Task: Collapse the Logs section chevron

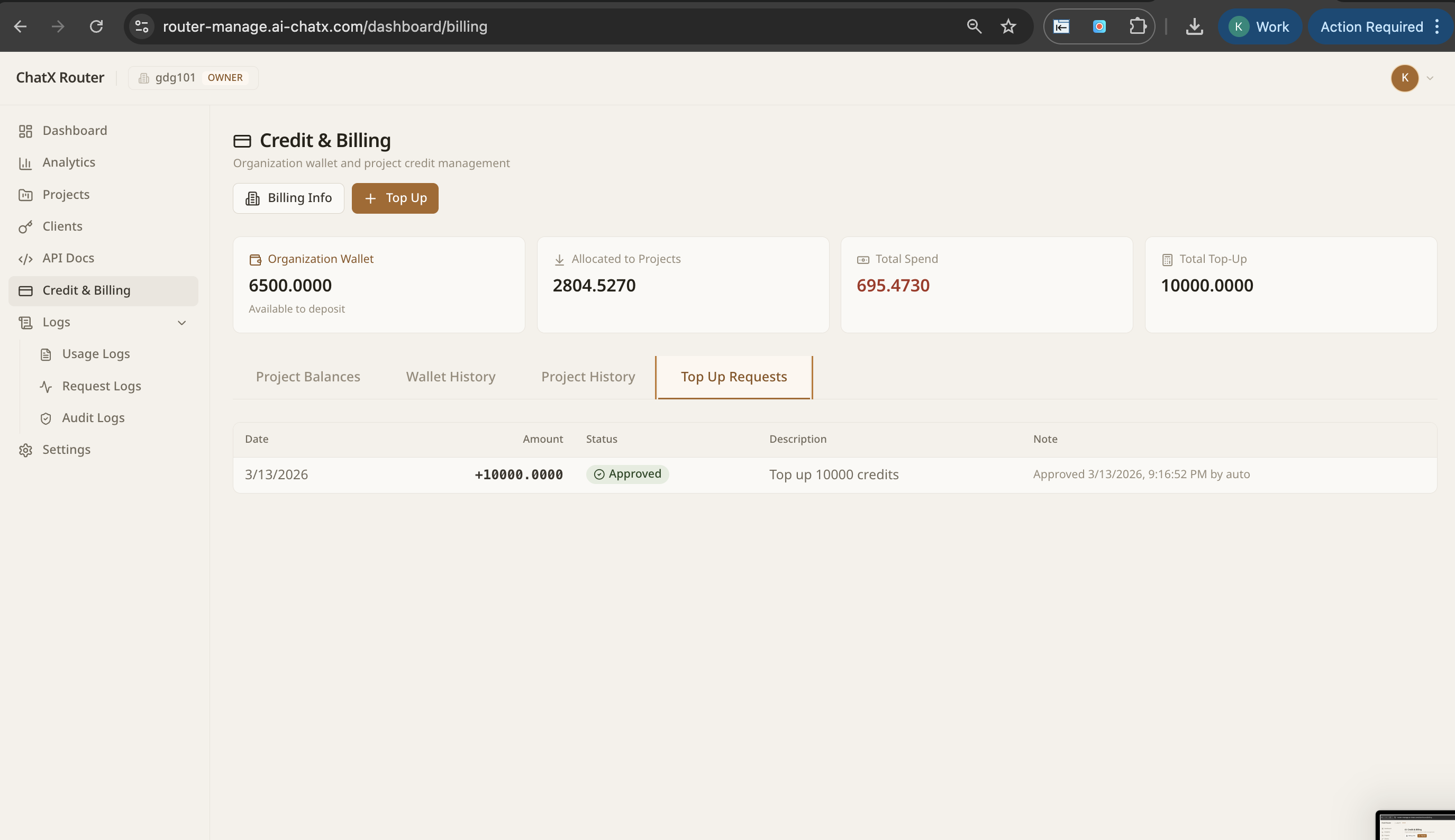Action: (181, 323)
